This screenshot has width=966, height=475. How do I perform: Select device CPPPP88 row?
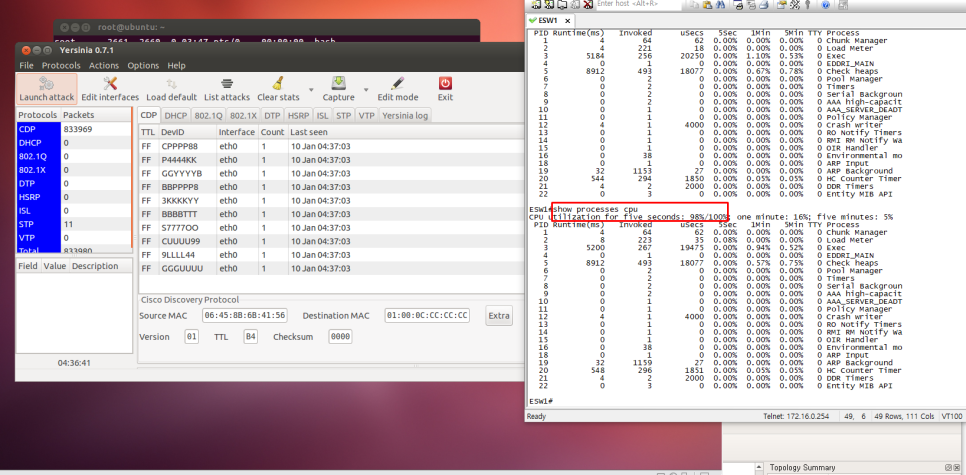pyautogui.click(x=331, y=146)
